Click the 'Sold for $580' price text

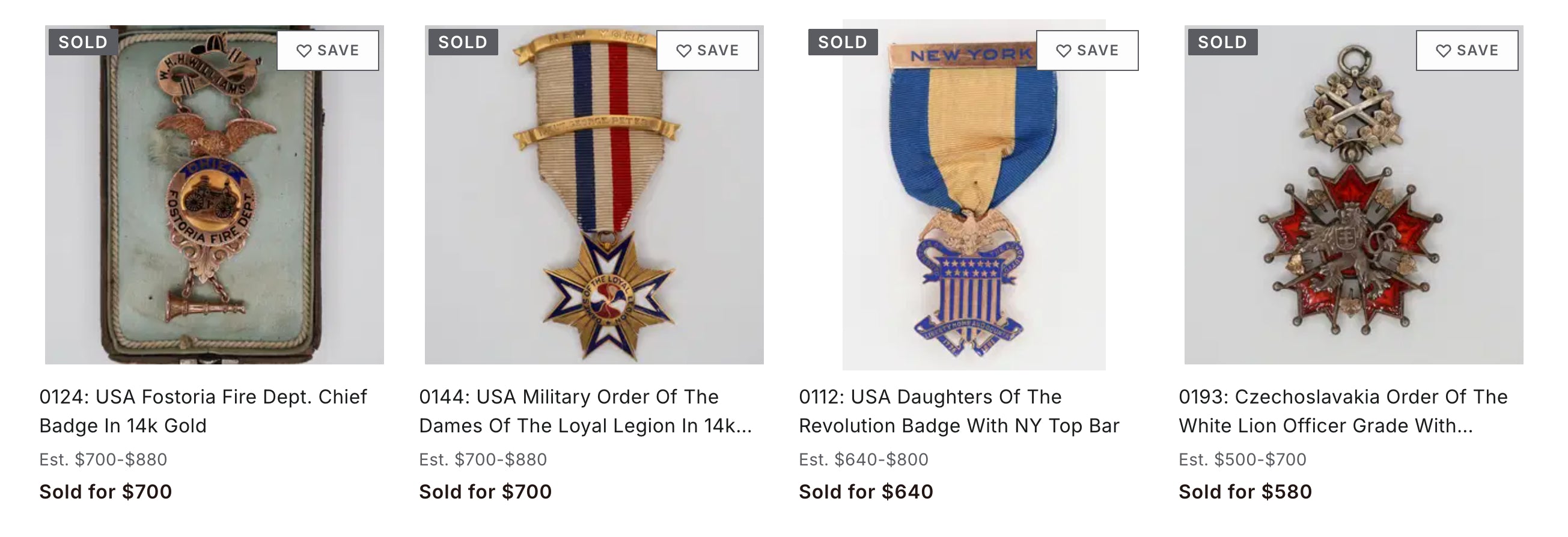[1245, 491]
